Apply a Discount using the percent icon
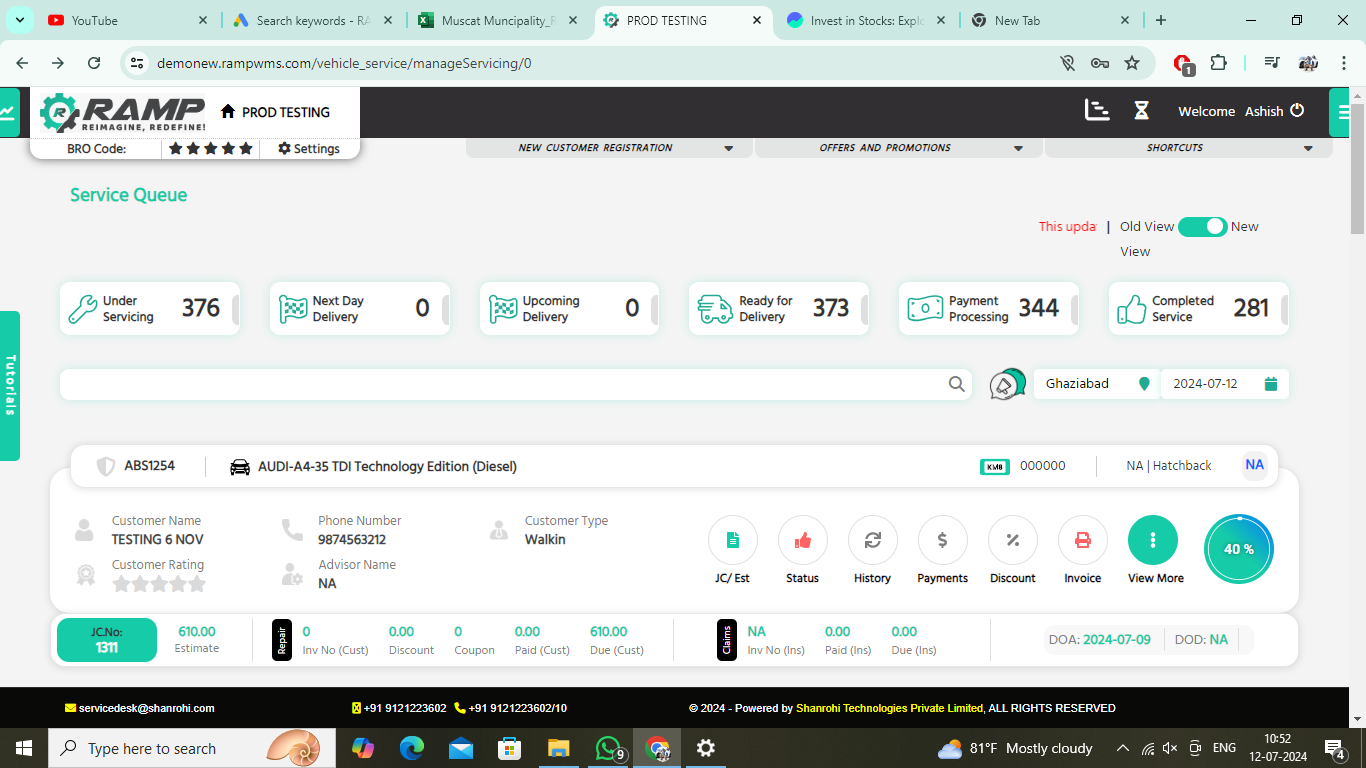 (1012, 540)
